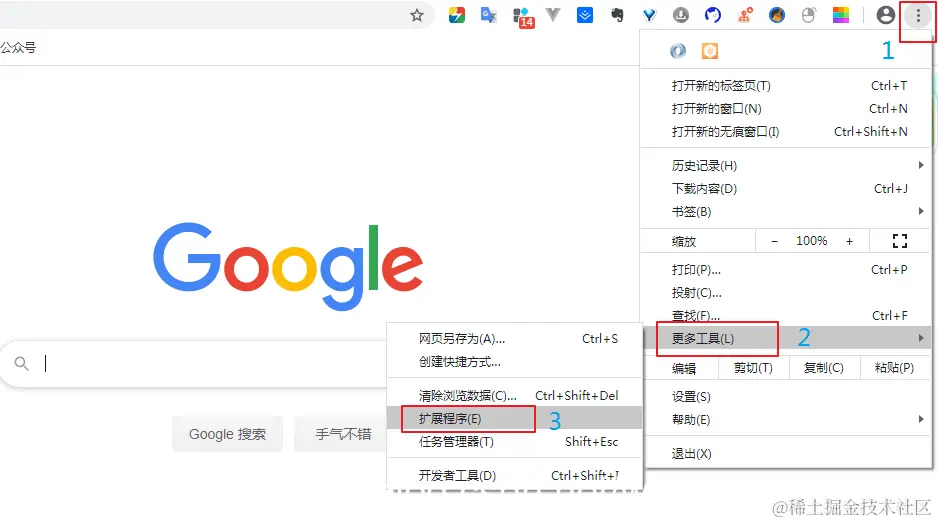Choose 创建快捷方式... in submenu

pyautogui.click(x=514, y=362)
